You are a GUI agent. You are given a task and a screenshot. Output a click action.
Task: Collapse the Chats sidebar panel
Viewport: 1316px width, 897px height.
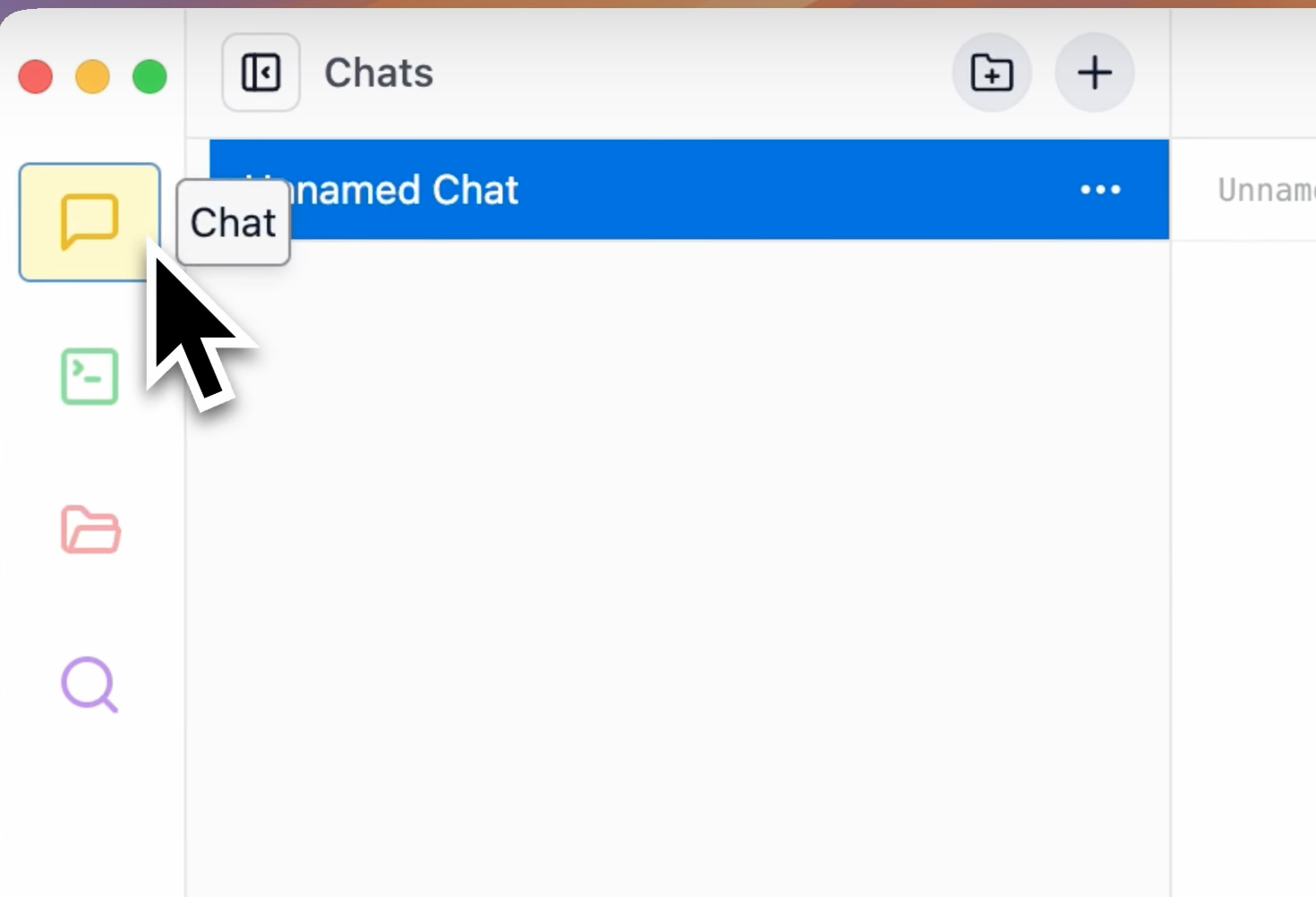pos(261,73)
